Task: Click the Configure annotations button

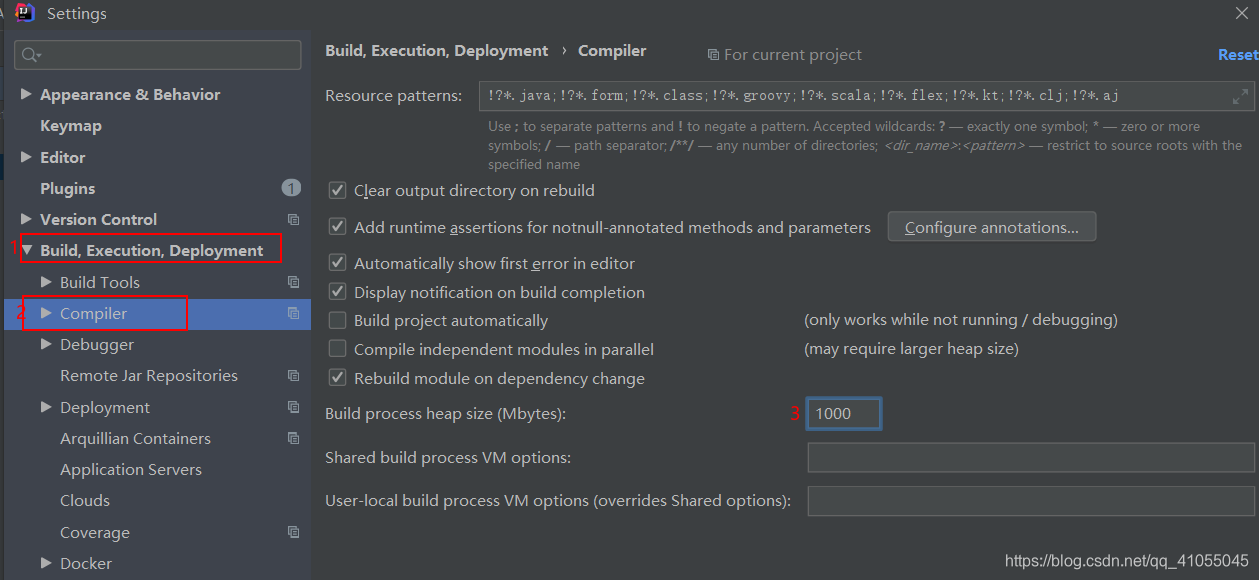Action: tap(991, 227)
